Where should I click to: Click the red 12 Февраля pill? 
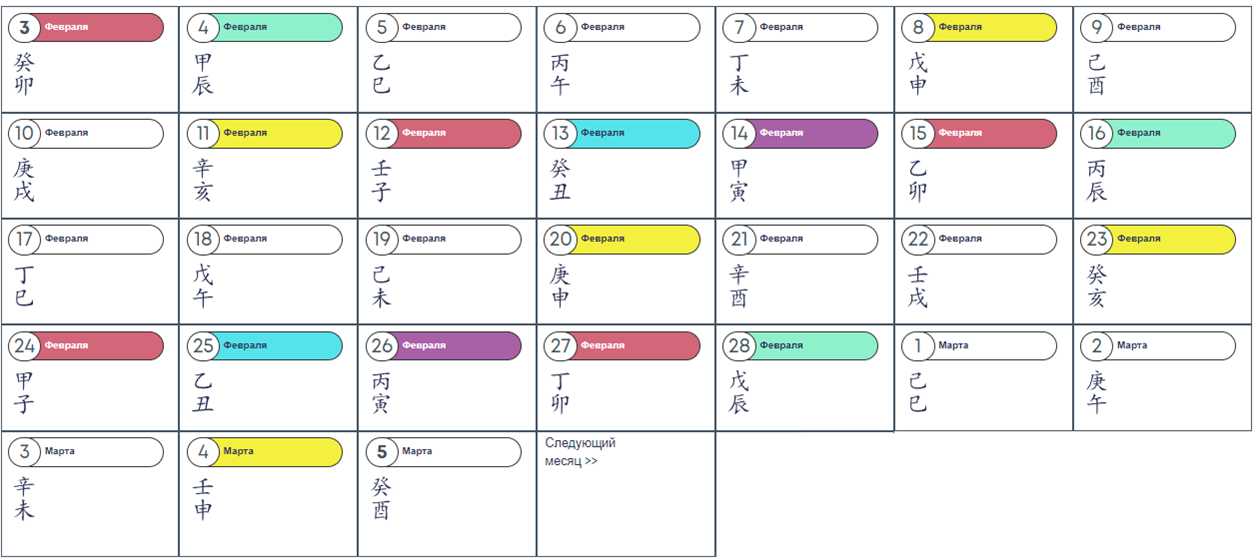click(x=444, y=133)
